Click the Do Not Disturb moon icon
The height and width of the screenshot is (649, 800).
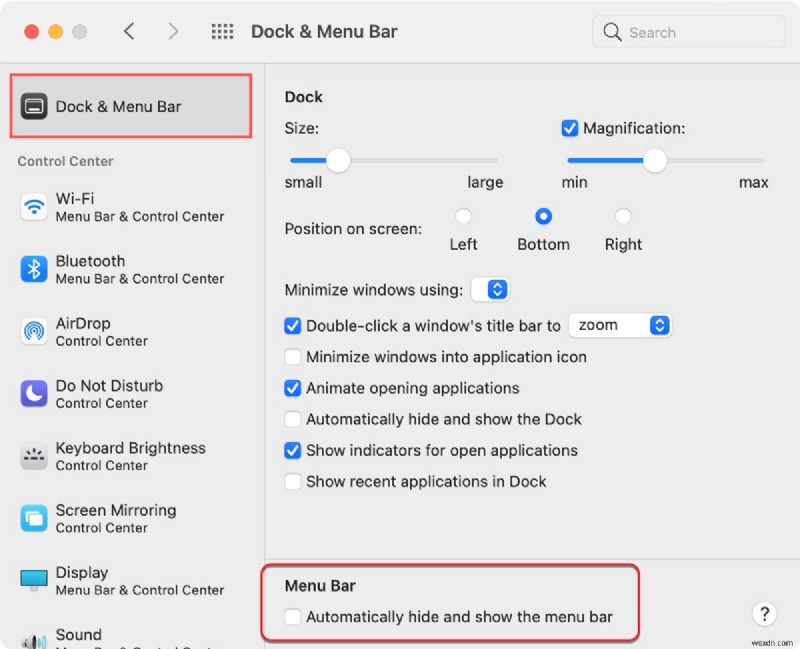(34, 394)
